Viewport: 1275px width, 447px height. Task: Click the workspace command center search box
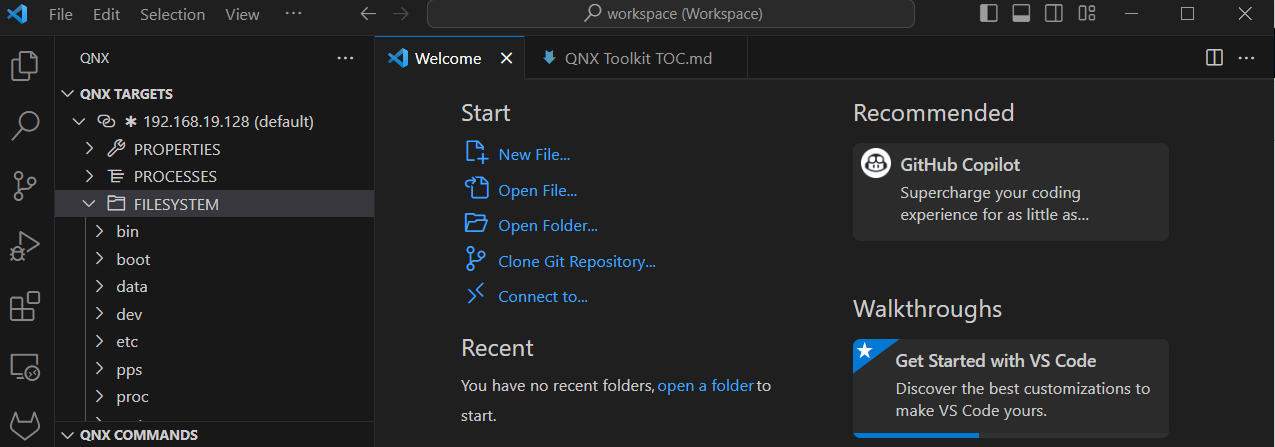(670, 14)
